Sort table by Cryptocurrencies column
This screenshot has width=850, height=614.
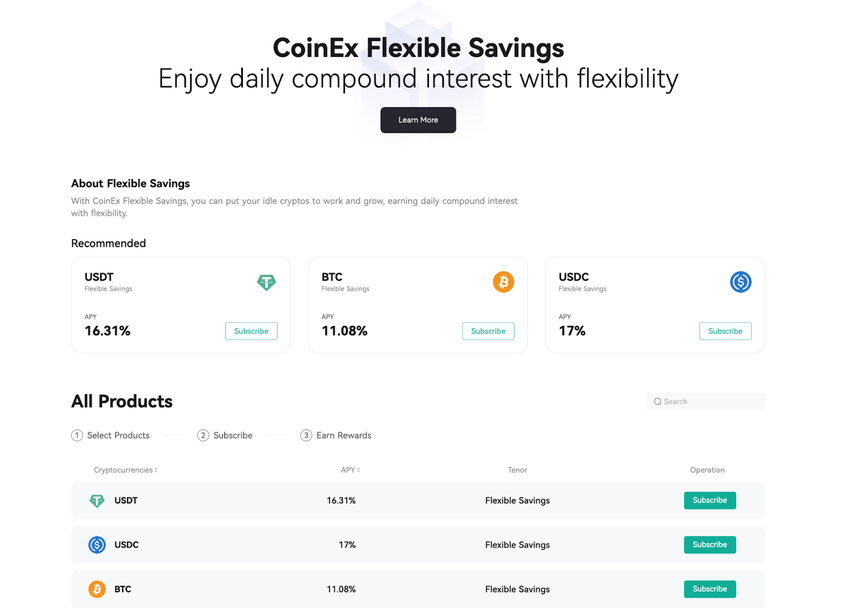[x=126, y=470]
